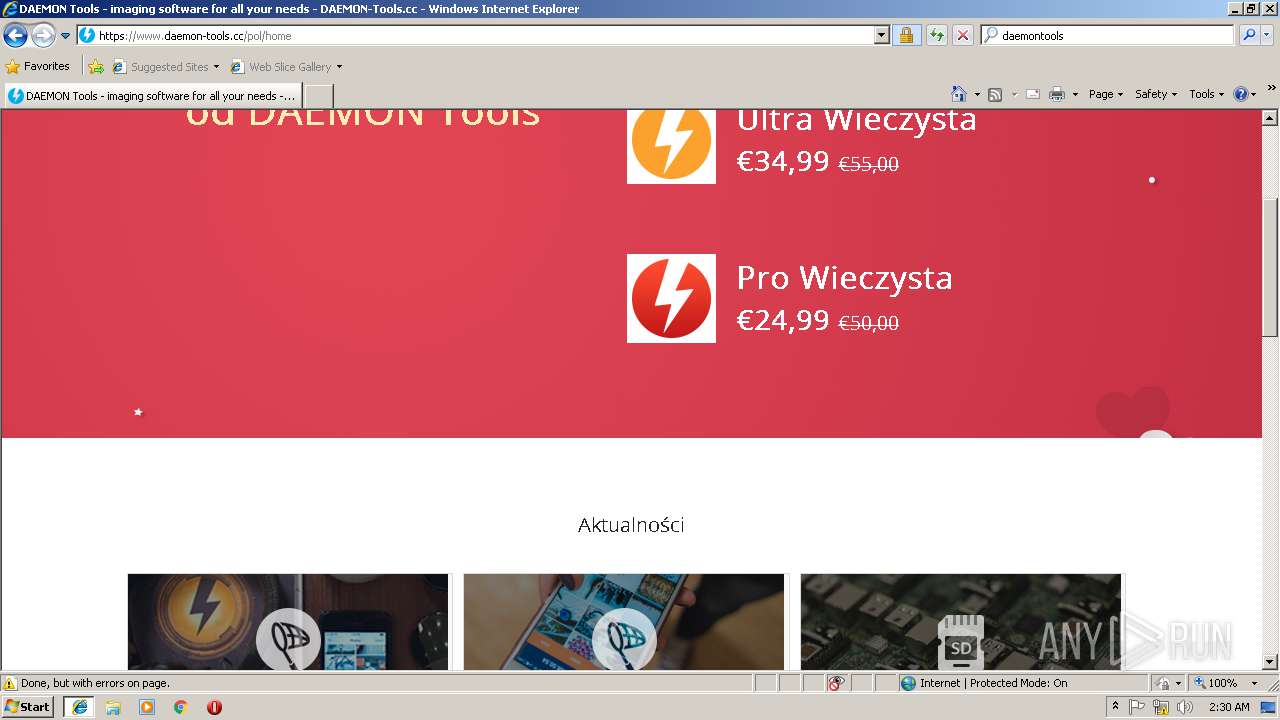
Task: Click the scrollbar up arrow
Action: point(1270,118)
